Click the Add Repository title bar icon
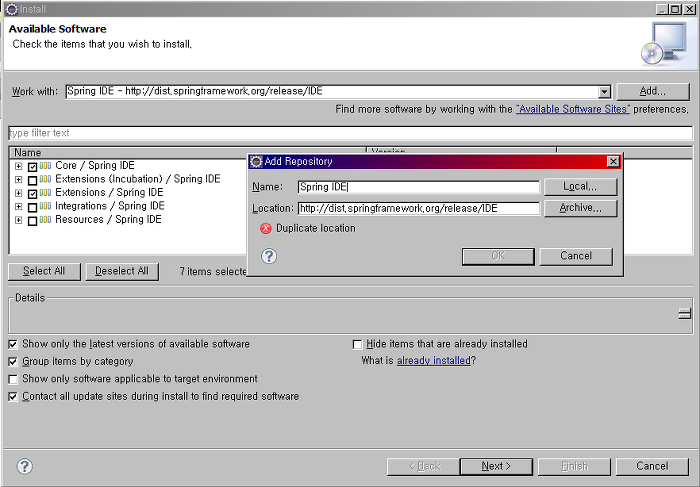This screenshot has height=487, width=700. coord(256,162)
